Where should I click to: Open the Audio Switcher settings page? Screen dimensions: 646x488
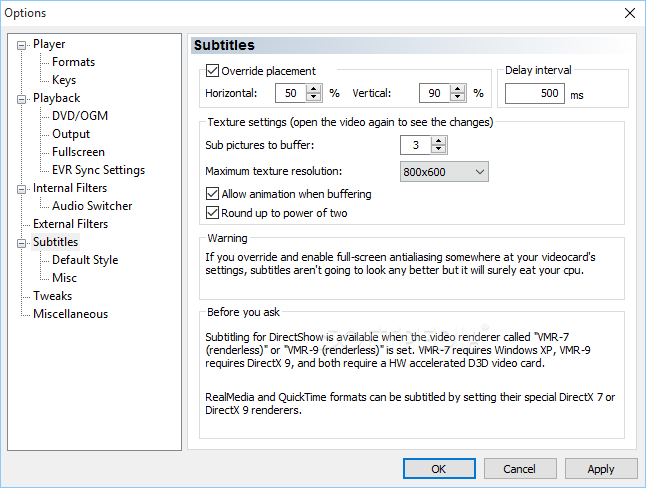click(x=92, y=206)
